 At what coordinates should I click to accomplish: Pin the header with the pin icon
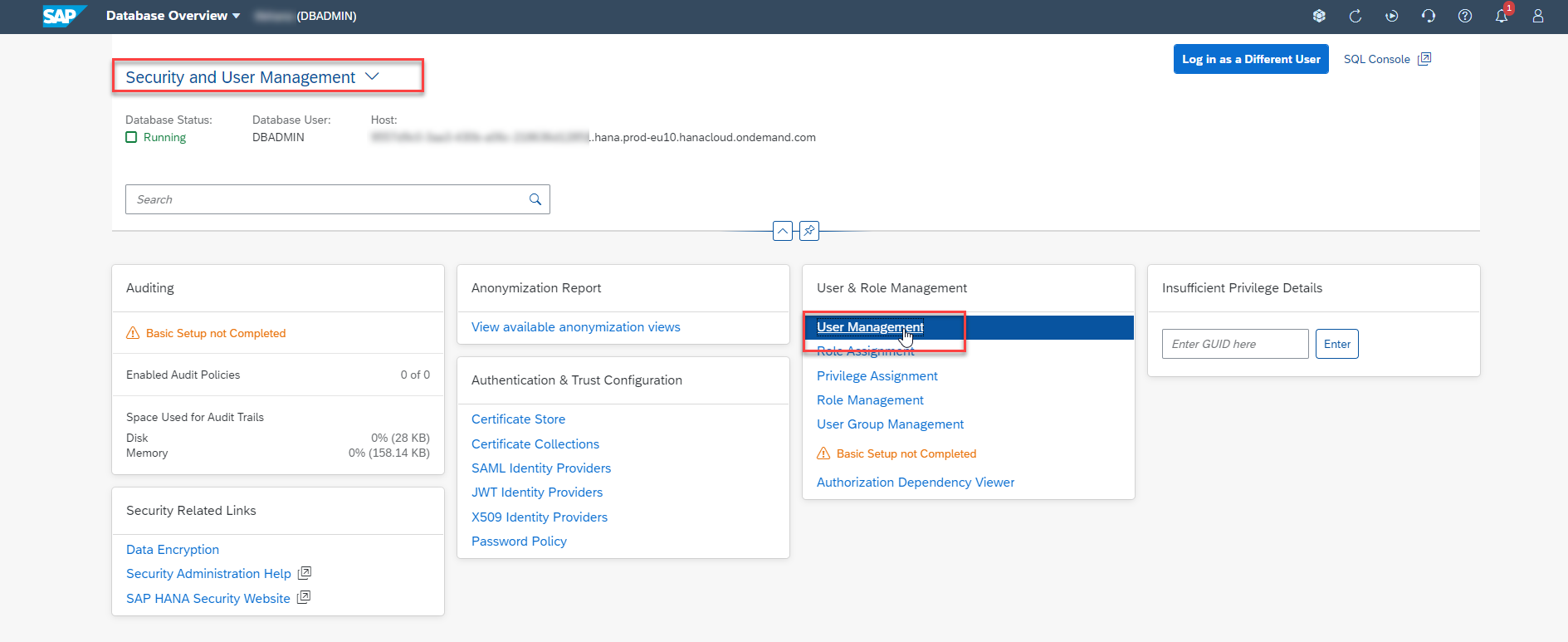point(809,231)
